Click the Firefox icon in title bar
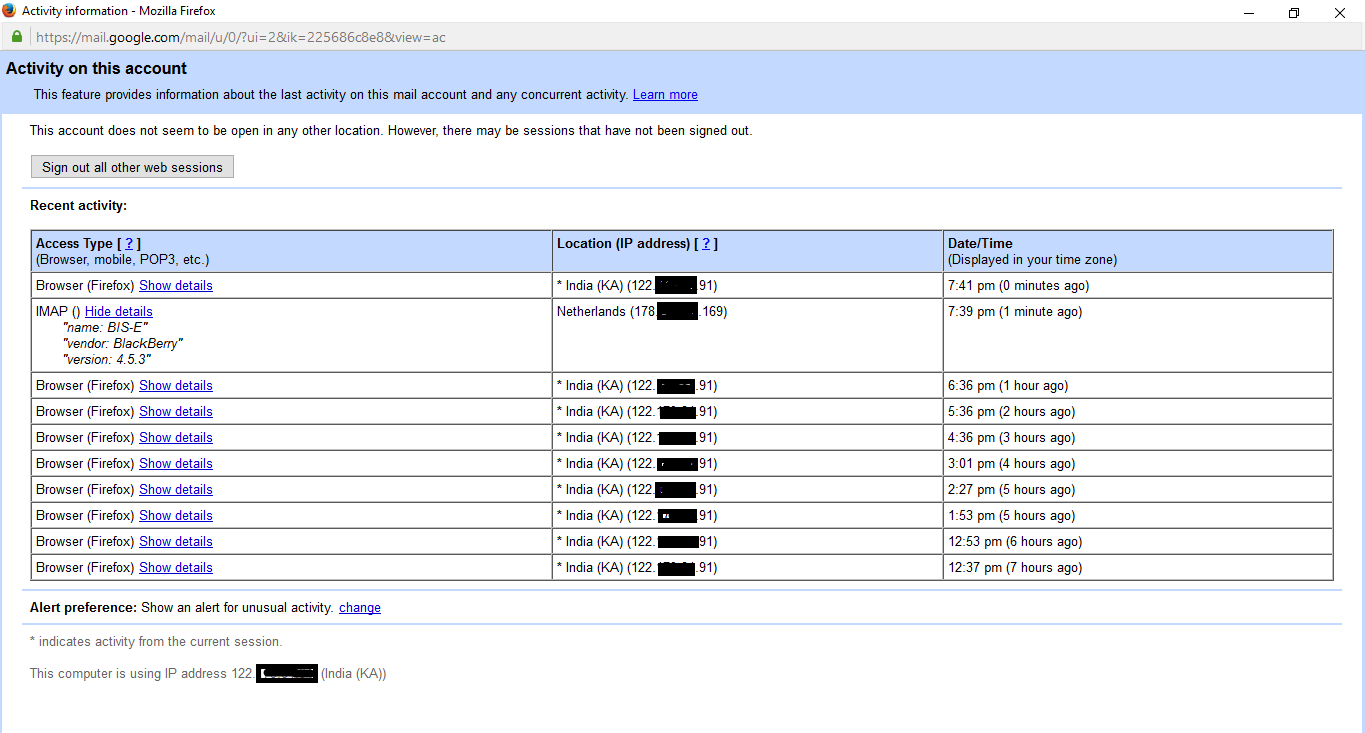1365x733 pixels. coord(9,11)
